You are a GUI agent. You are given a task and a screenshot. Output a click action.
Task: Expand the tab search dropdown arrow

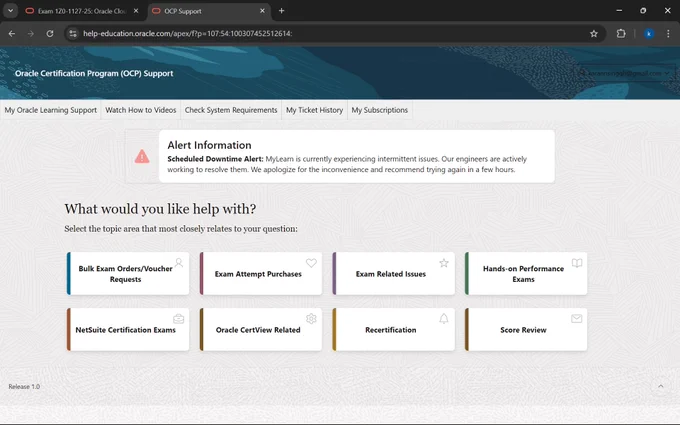[10, 11]
